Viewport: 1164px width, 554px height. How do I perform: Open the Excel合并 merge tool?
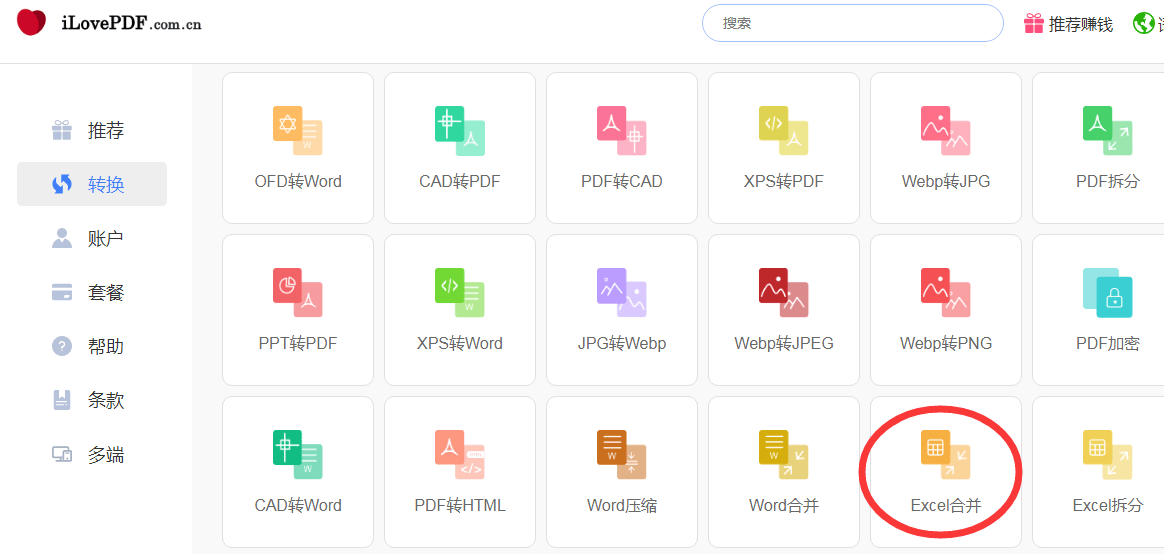coord(945,472)
